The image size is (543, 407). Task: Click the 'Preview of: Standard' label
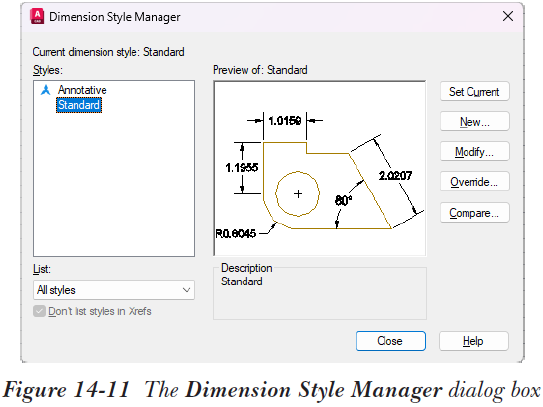tap(260, 70)
